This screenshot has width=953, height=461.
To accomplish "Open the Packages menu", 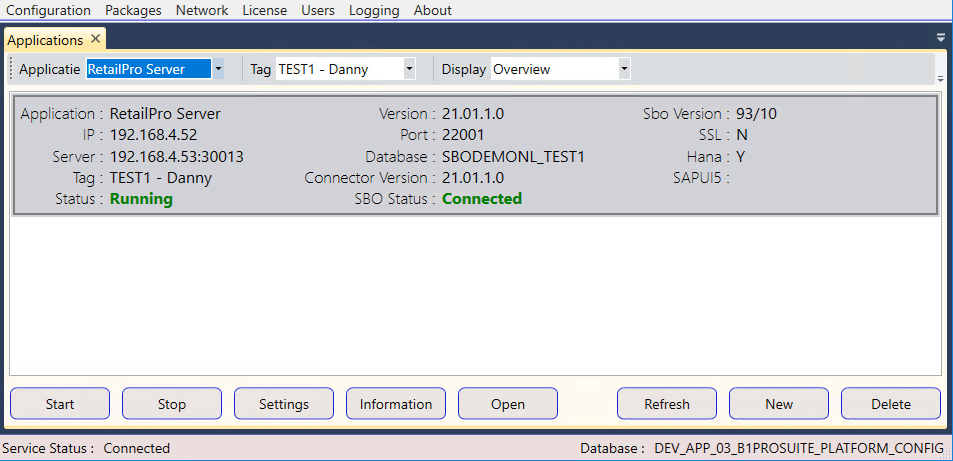I will point(135,10).
